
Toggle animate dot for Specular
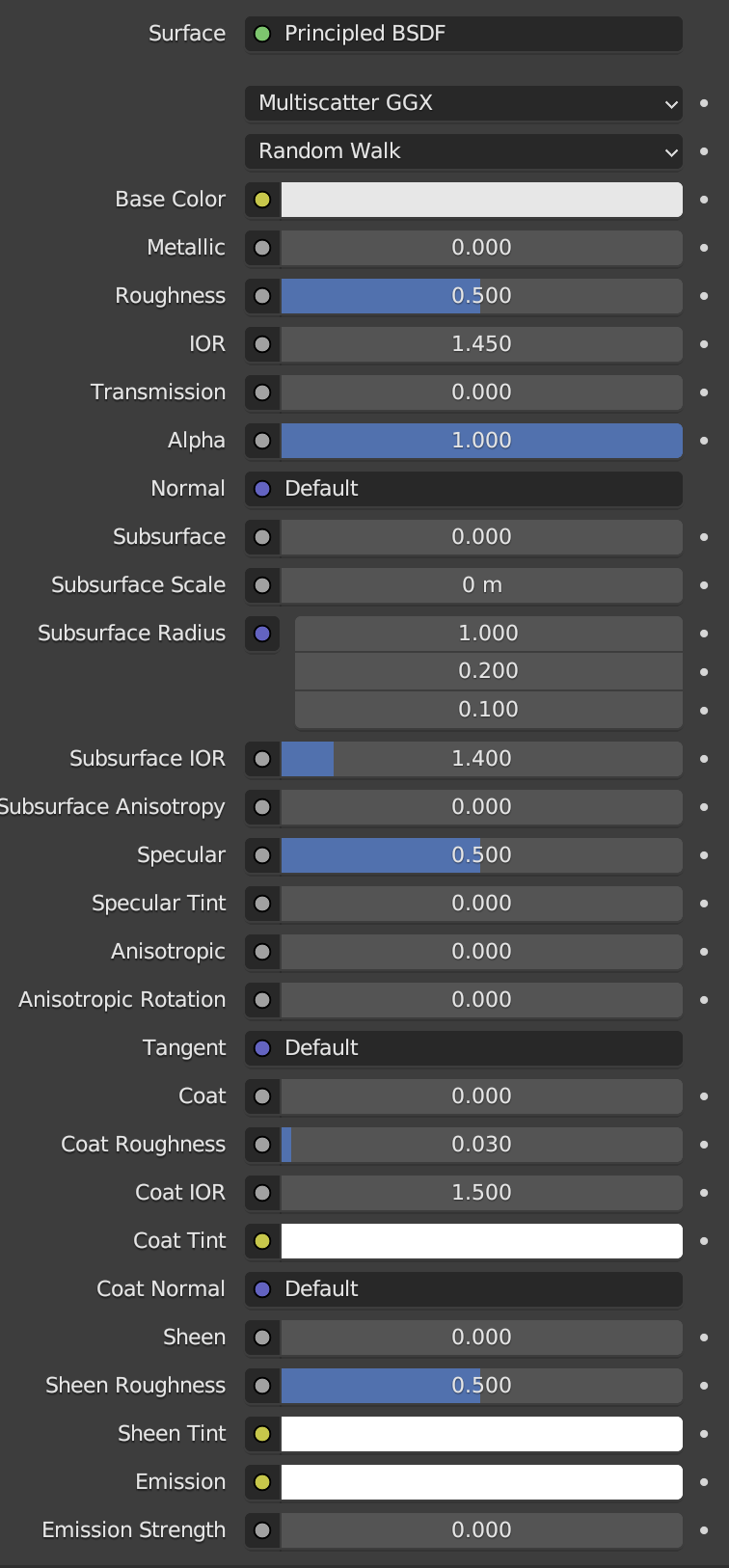click(x=704, y=855)
